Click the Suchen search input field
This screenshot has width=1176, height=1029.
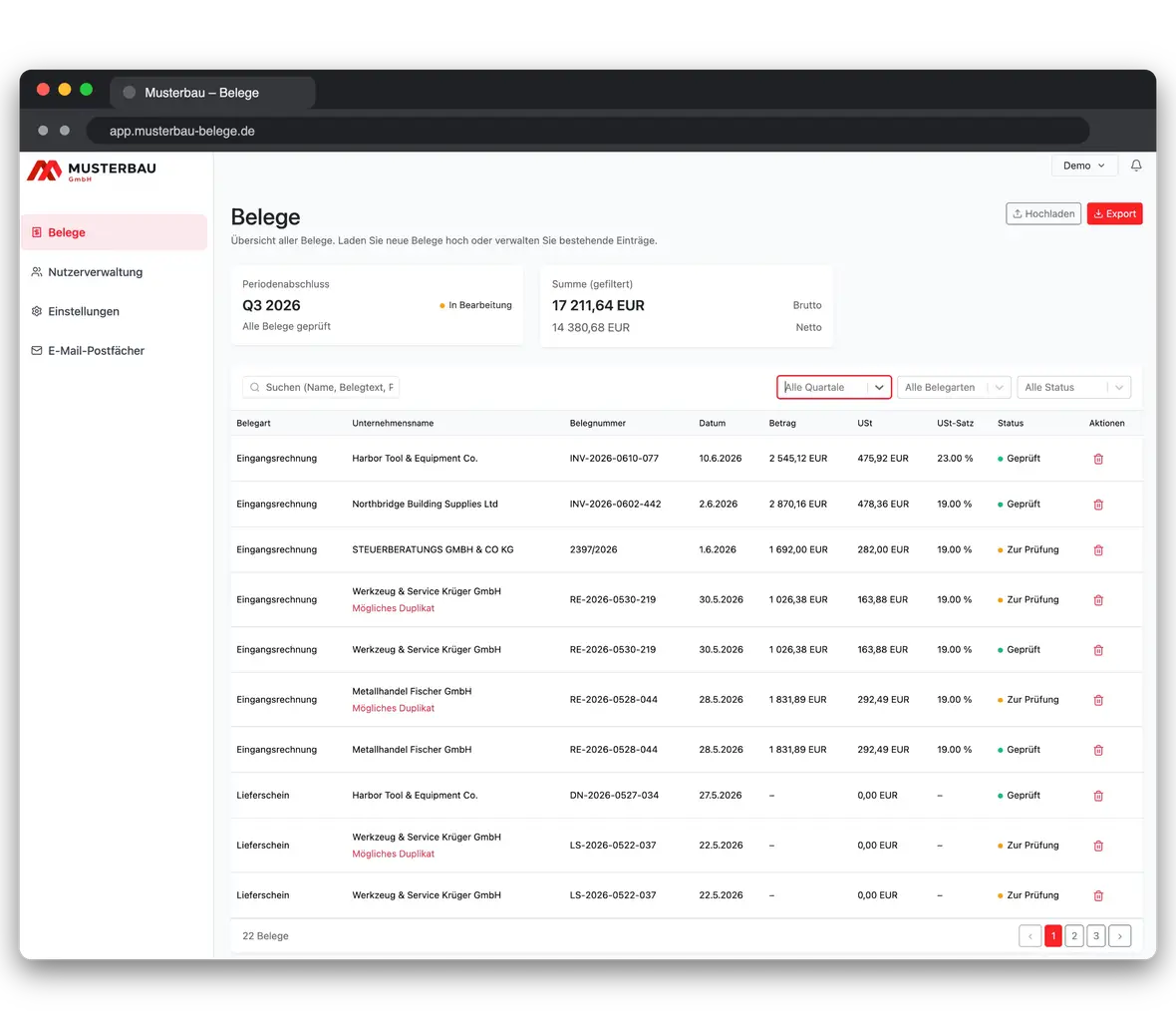[321, 387]
